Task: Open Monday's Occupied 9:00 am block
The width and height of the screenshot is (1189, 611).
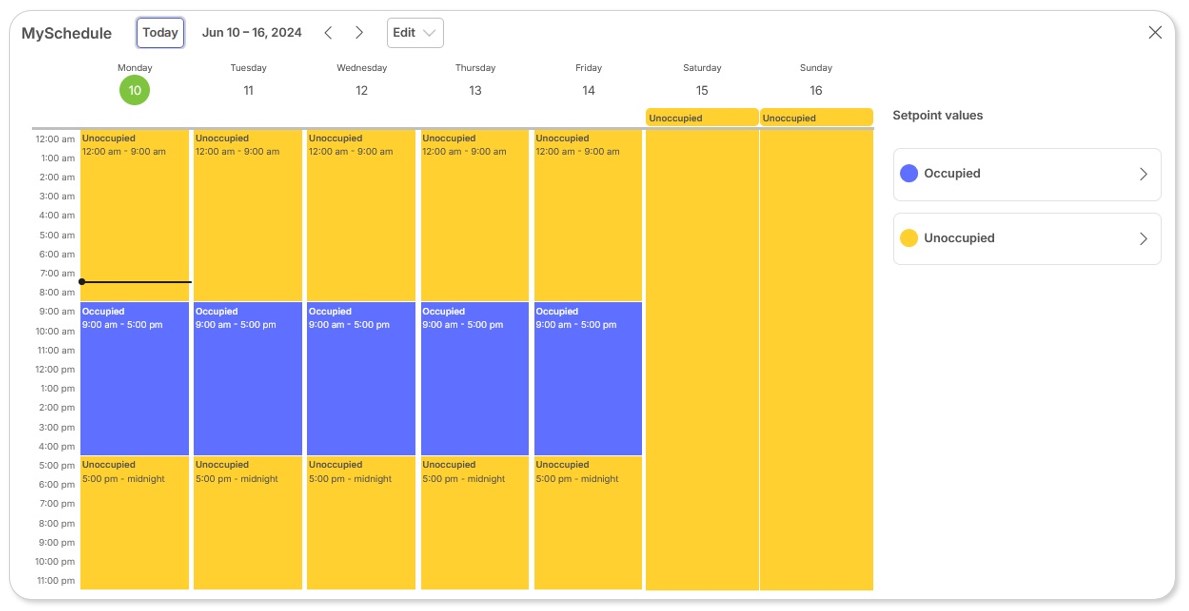Action: 134,379
